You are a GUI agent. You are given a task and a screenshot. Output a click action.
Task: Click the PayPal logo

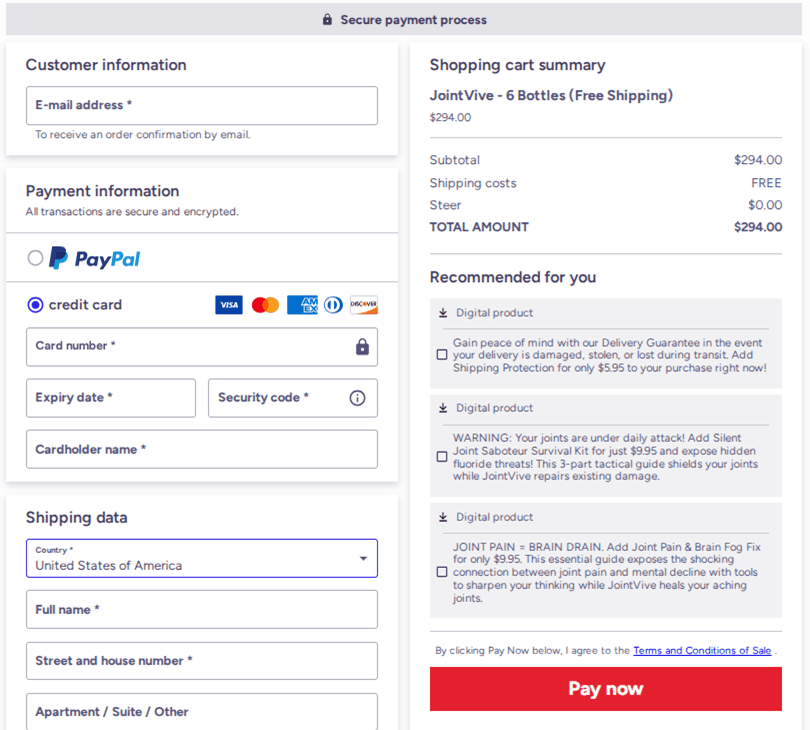click(94, 258)
